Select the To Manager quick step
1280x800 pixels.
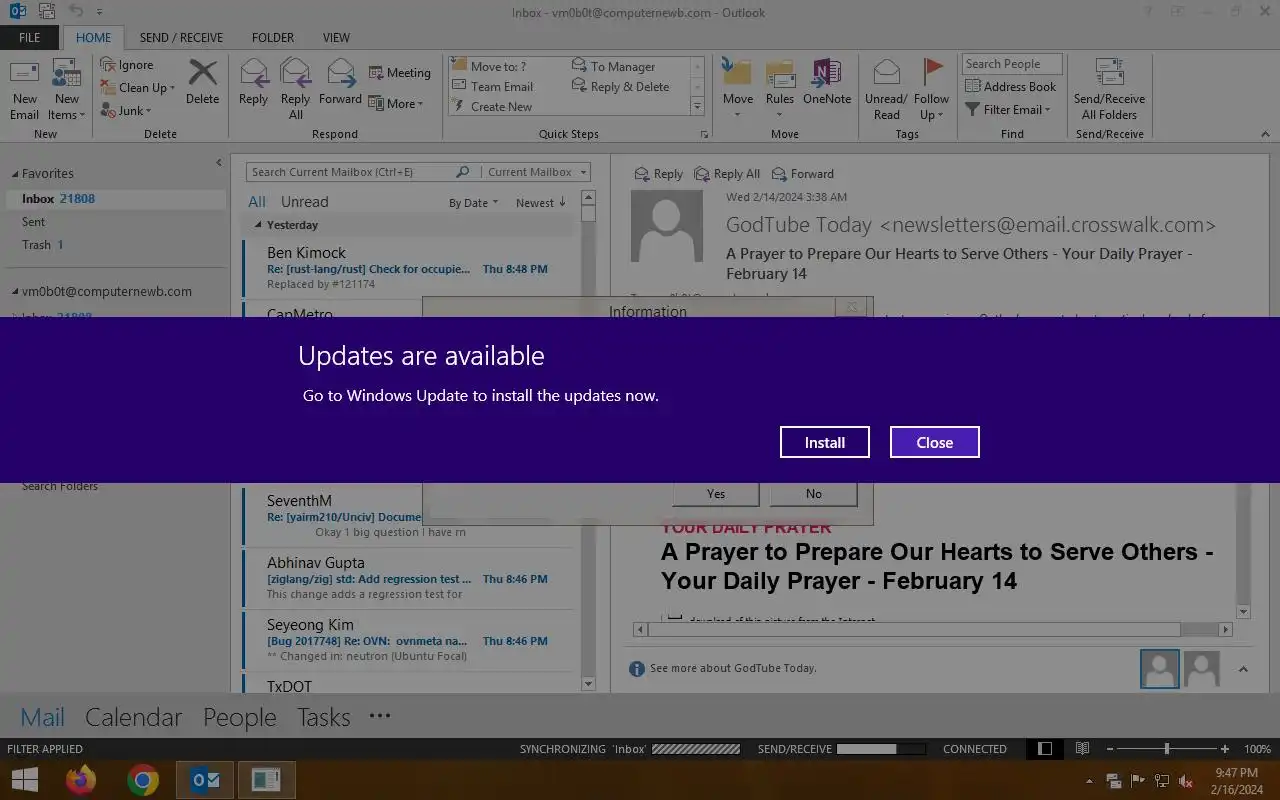(613, 66)
